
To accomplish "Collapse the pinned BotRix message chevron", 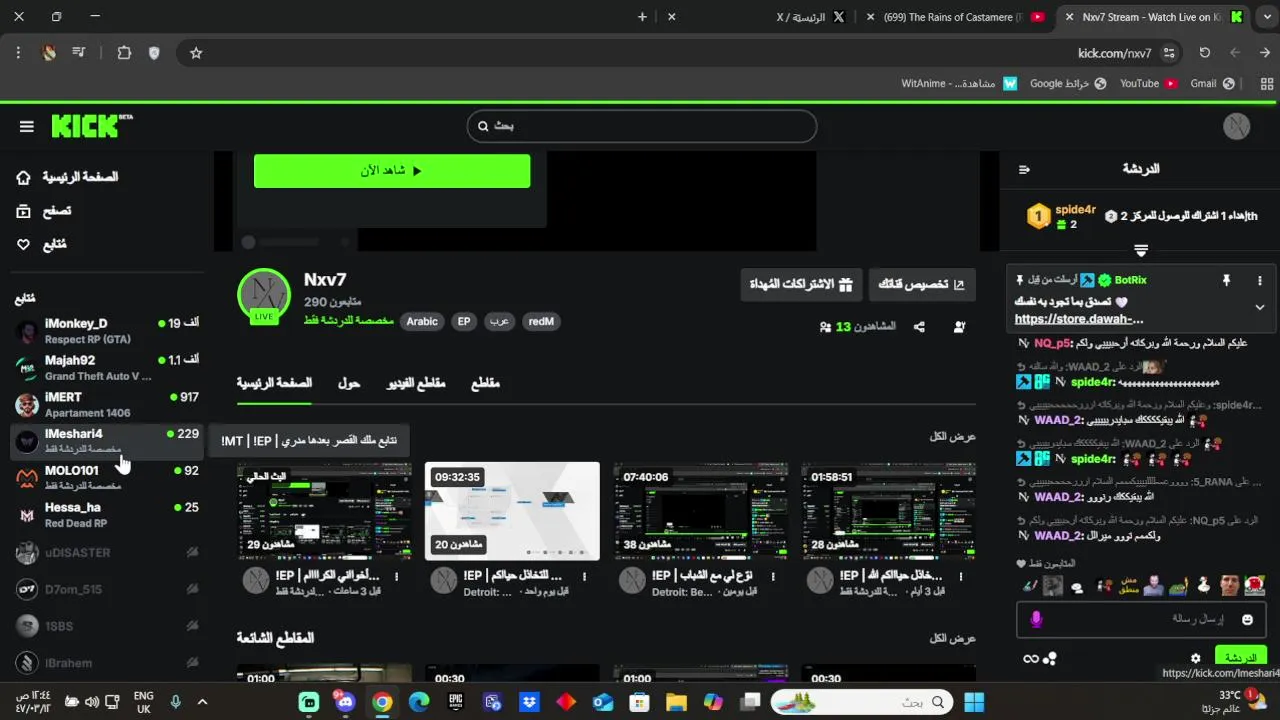I will pyautogui.click(x=1260, y=307).
